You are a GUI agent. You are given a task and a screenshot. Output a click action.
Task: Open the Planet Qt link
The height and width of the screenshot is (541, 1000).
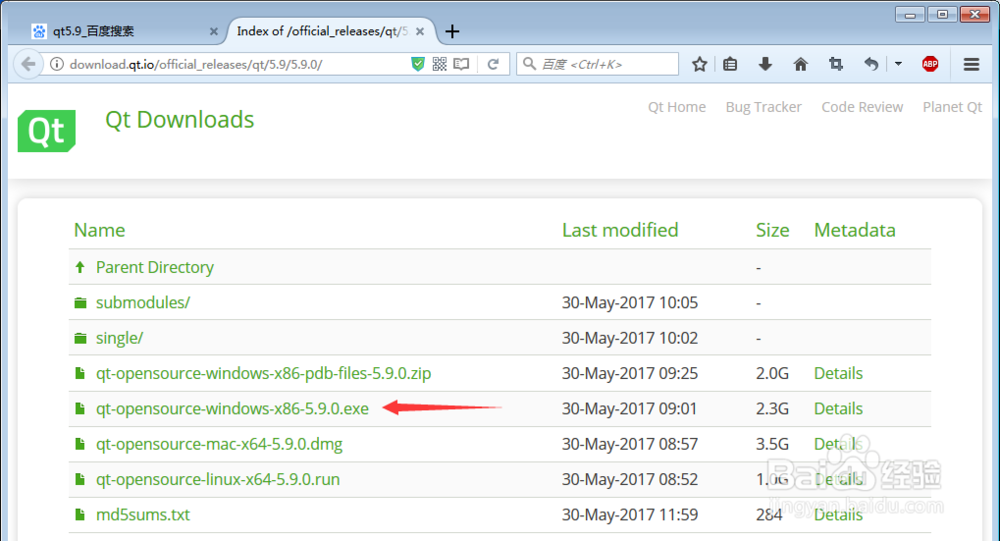pyautogui.click(x=952, y=107)
